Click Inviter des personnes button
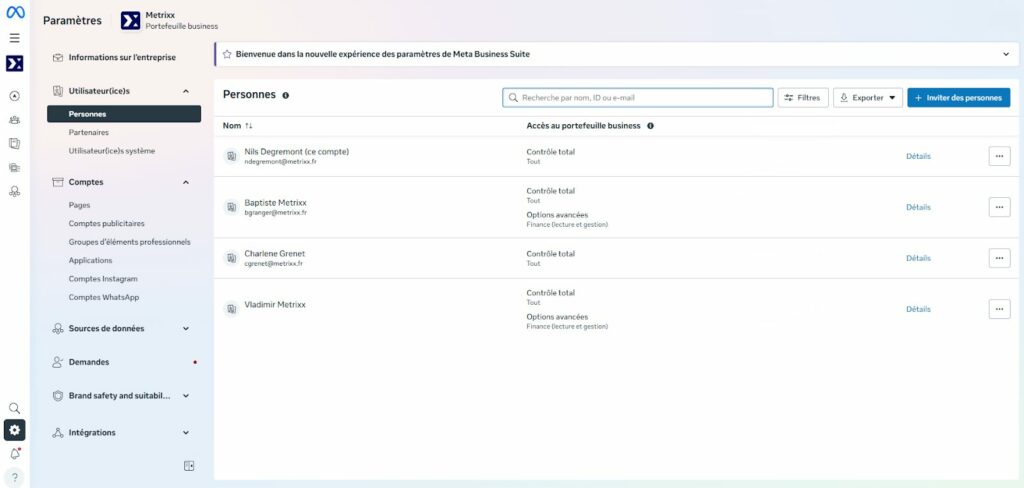The image size is (1024, 488). (958, 98)
